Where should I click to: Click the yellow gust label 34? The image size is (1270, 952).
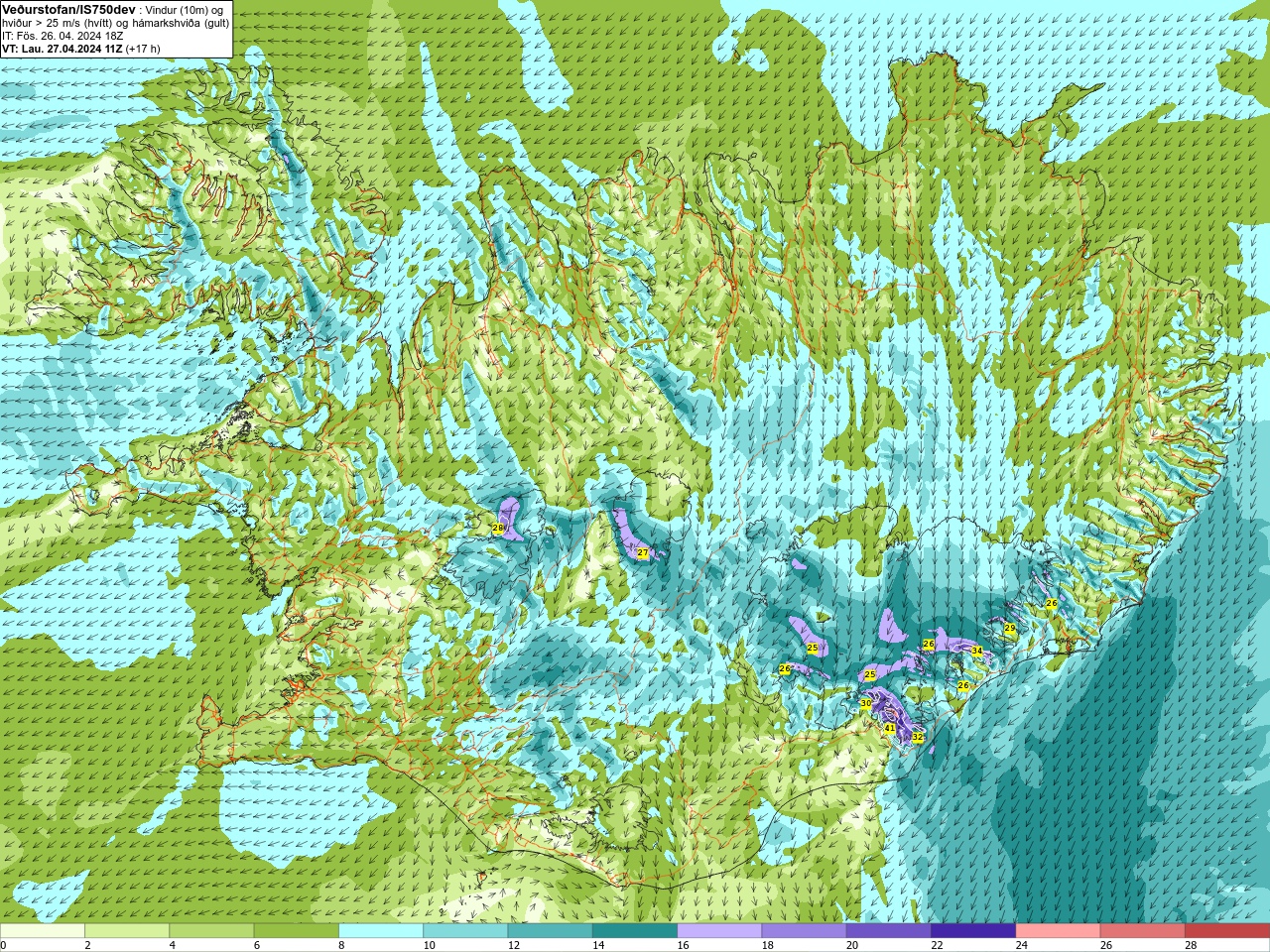[x=976, y=652]
